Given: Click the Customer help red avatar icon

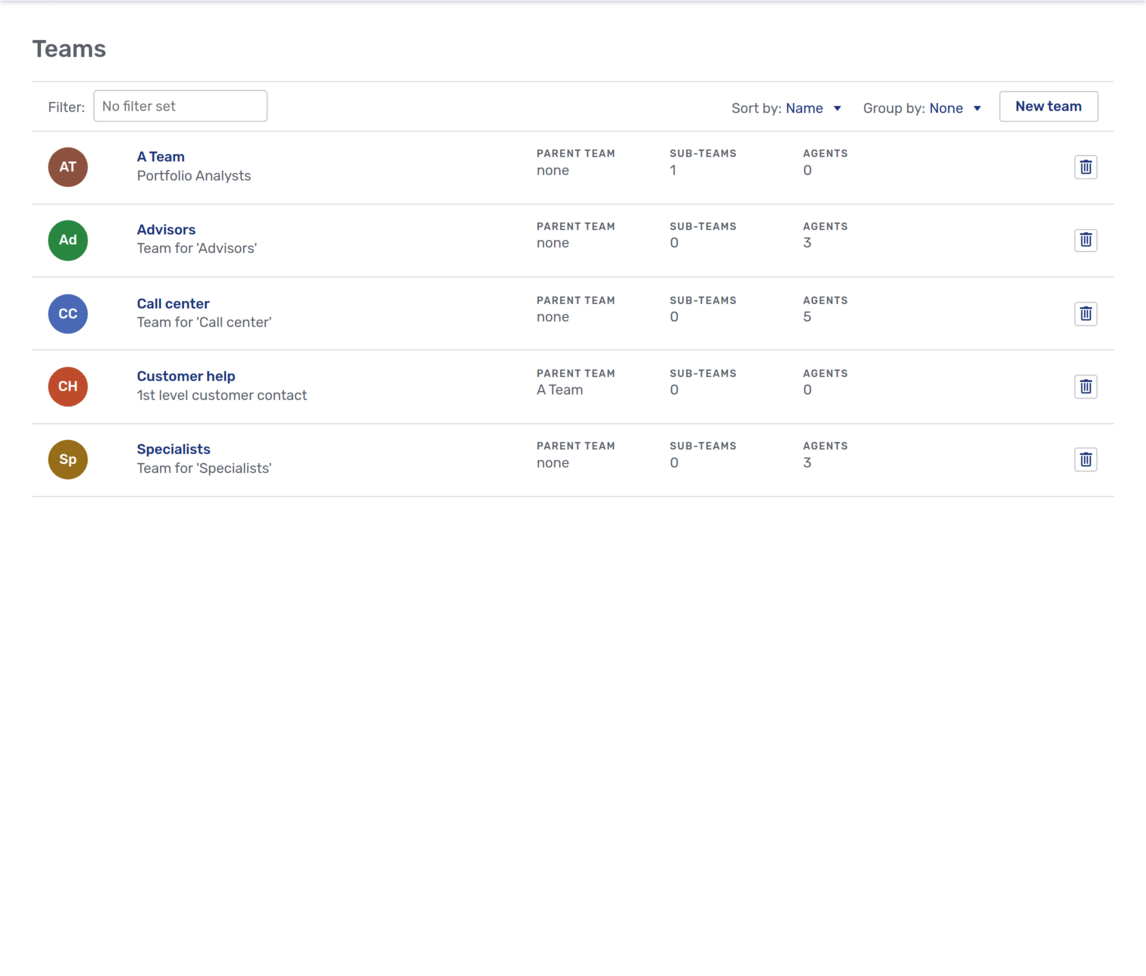Looking at the screenshot, I should [67, 386].
